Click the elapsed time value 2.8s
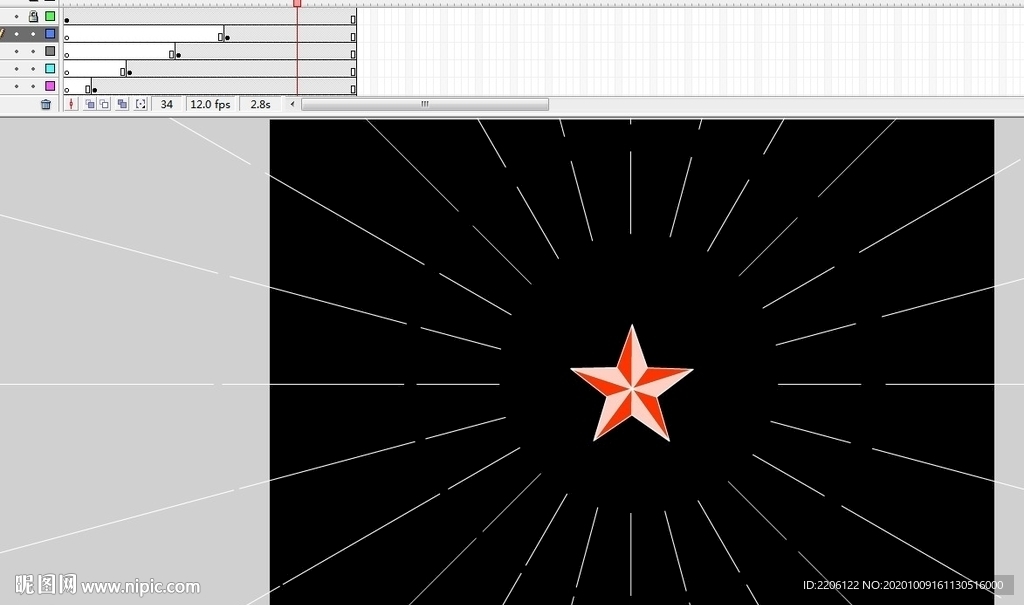The height and width of the screenshot is (605, 1024). click(261, 104)
